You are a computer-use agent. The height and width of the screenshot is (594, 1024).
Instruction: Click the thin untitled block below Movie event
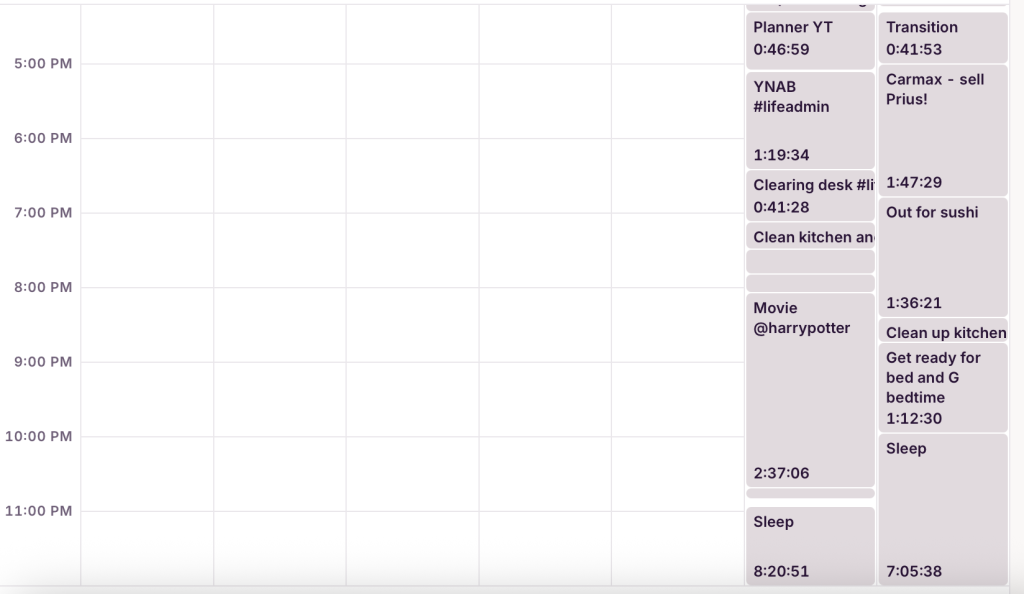[x=809, y=494]
